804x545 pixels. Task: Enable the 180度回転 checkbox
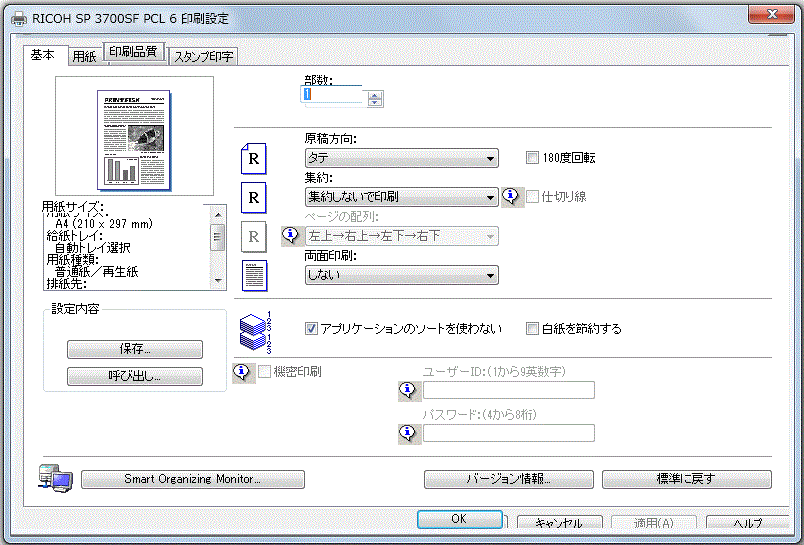pos(533,158)
